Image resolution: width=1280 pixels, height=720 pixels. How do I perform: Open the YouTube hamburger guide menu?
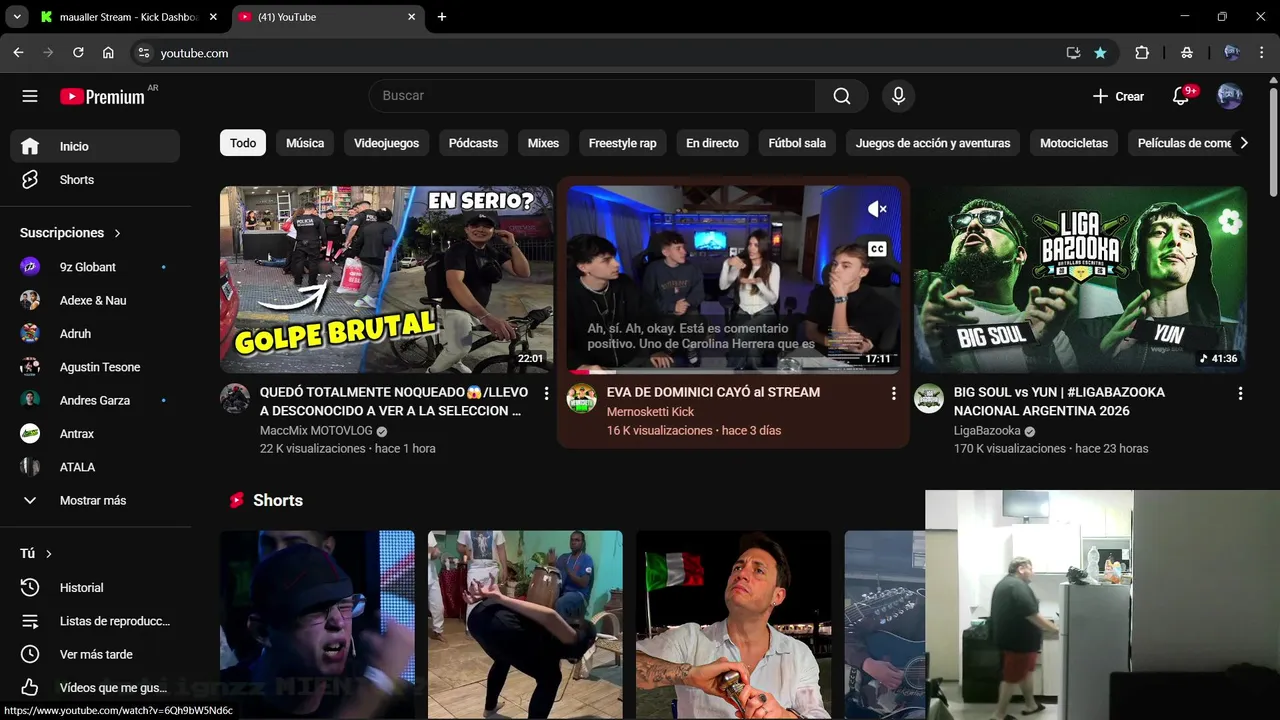pyautogui.click(x=30, y=96)
